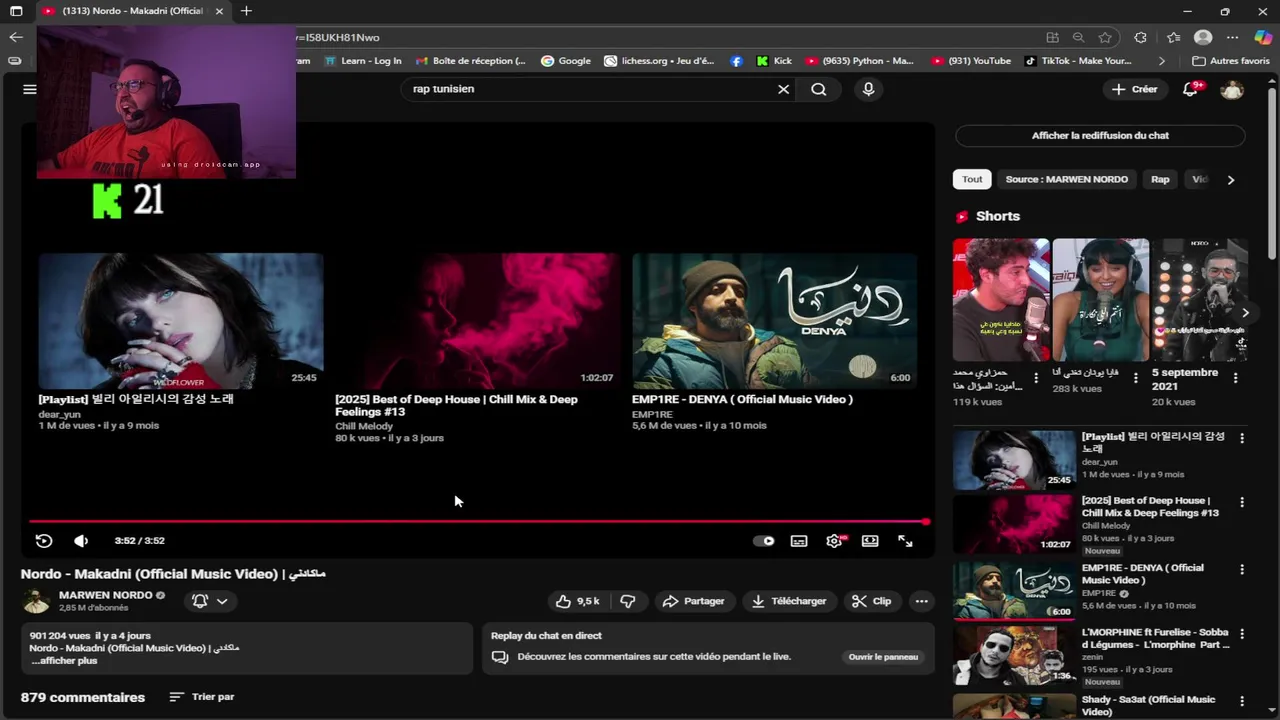Expand description with ...afficher plus
The image size is (1280, 720).
tap(64, 661)
